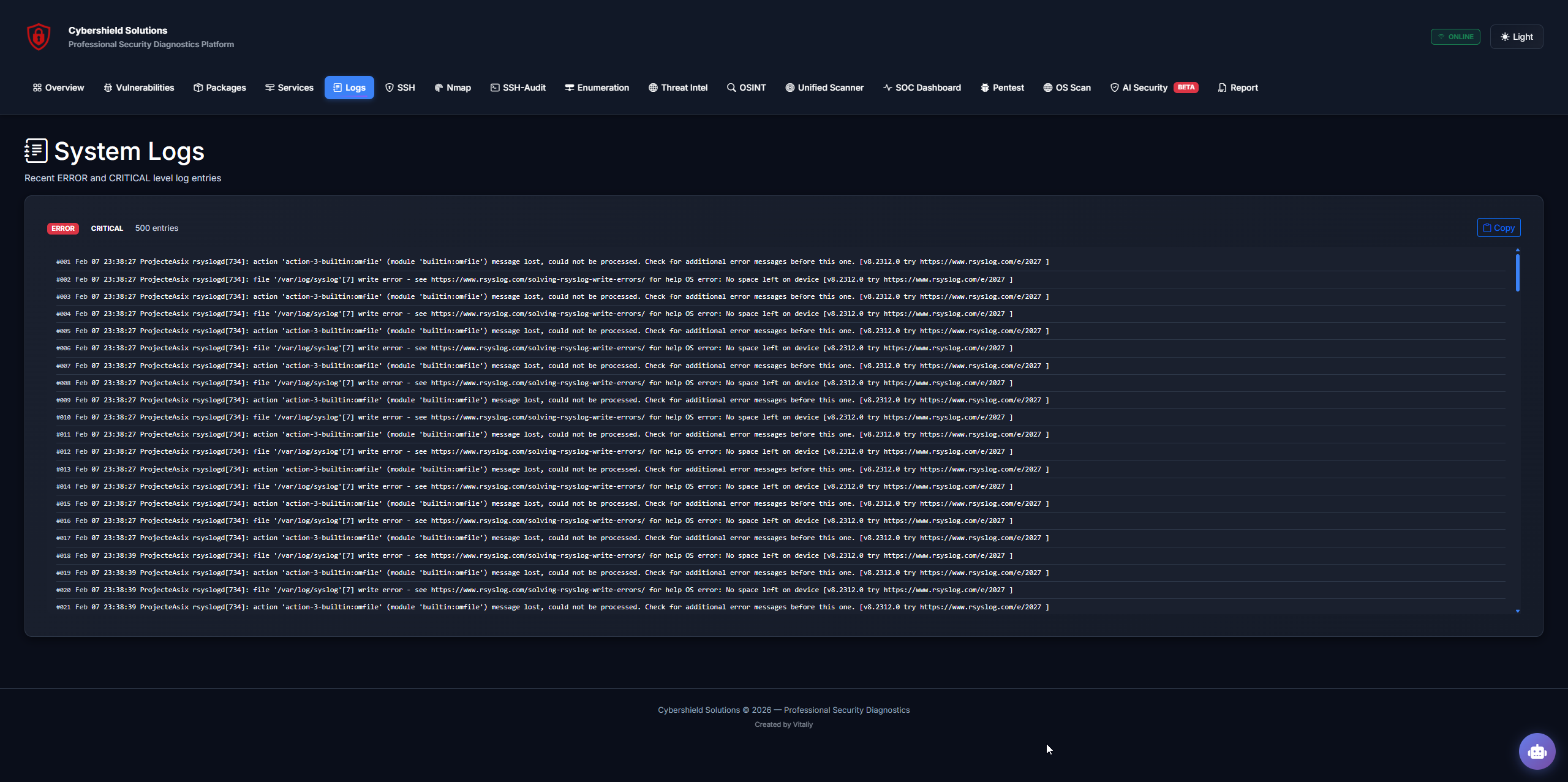Click the Cybershield shield logo icon
This screenshot has height=782, width=1568.
click(39, 37)
